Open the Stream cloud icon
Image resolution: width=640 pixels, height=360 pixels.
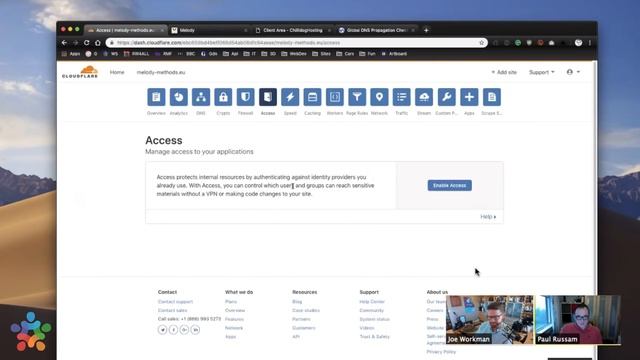click(424, 97)
